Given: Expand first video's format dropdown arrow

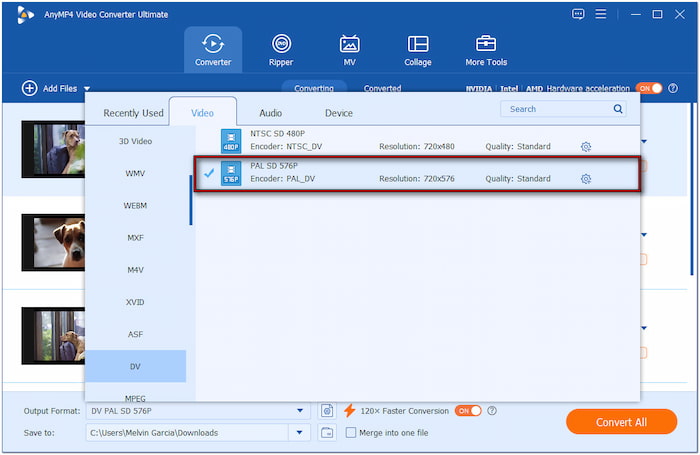Looking at the screenshot, I should [x=644, y=142].
